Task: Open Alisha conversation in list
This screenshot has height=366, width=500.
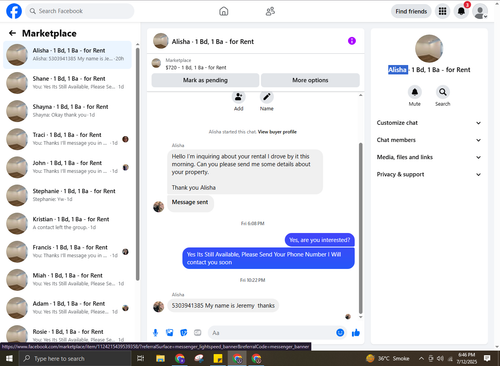Action: pyautogui.click(x=68, y=55)
